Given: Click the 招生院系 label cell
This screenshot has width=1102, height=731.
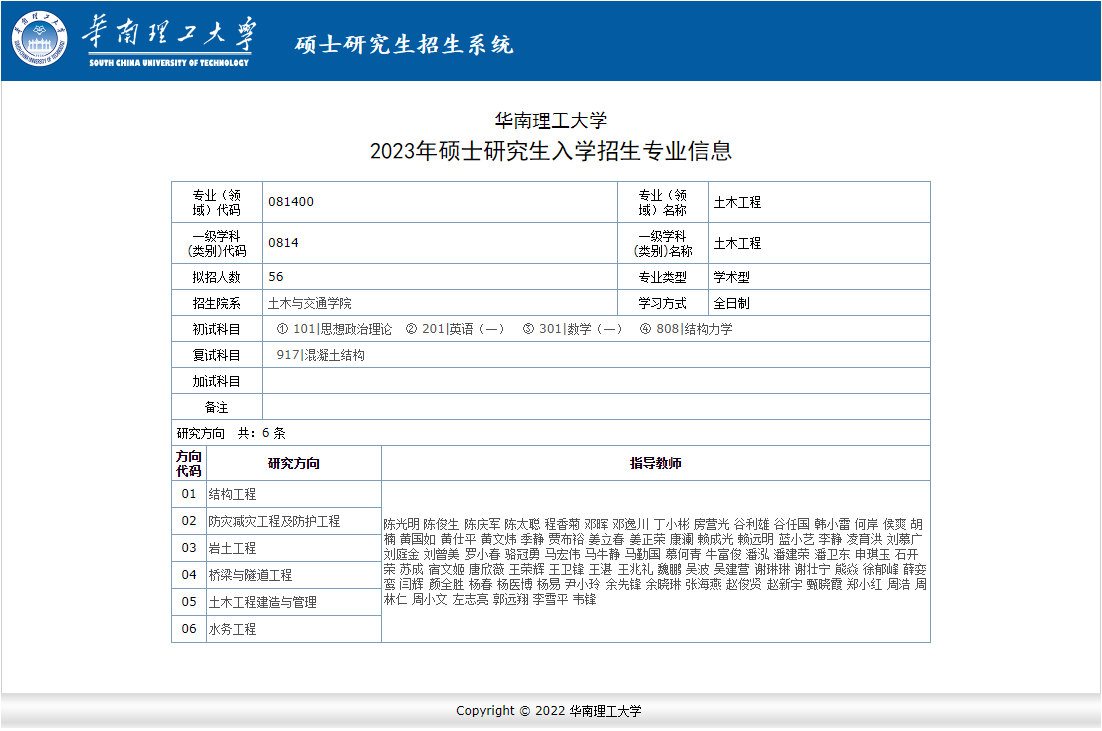Looking at the screenshot, I should point(217,303).
